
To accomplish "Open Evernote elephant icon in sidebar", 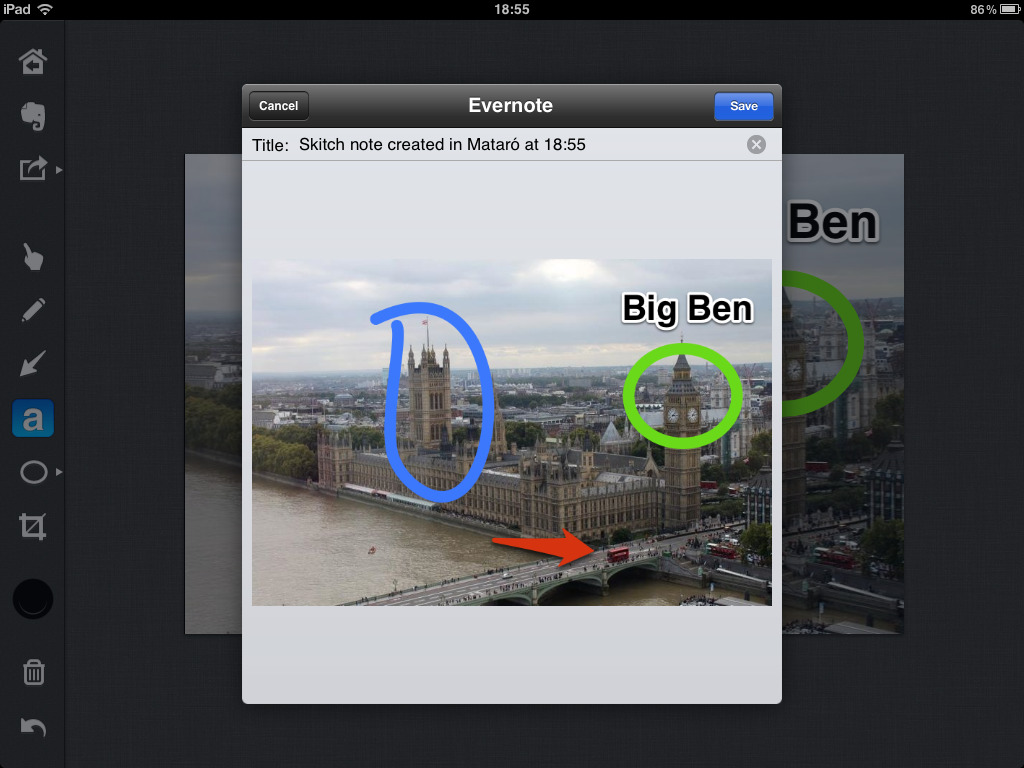I will click(x=33, y=117).
